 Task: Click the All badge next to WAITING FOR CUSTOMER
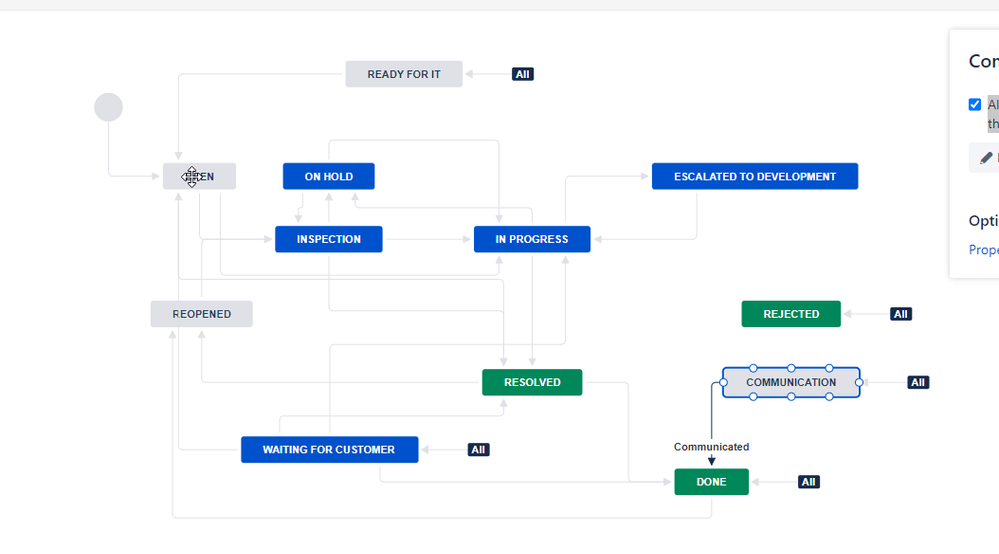click(x=478, y=450)
